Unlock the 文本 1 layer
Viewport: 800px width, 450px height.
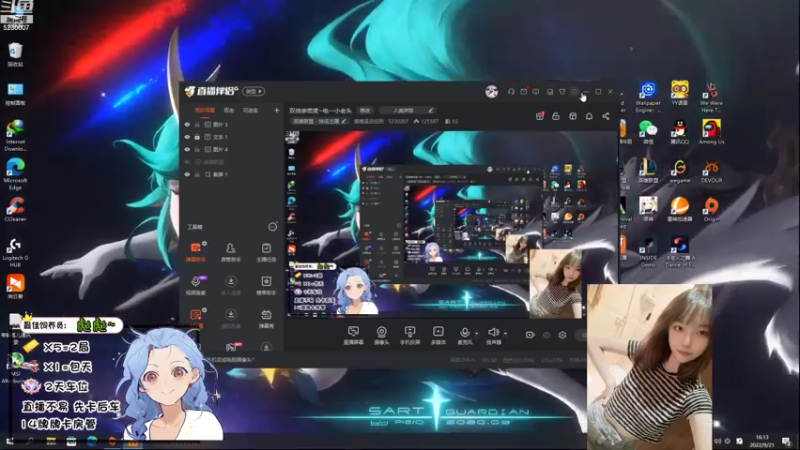tap(197, 137)
